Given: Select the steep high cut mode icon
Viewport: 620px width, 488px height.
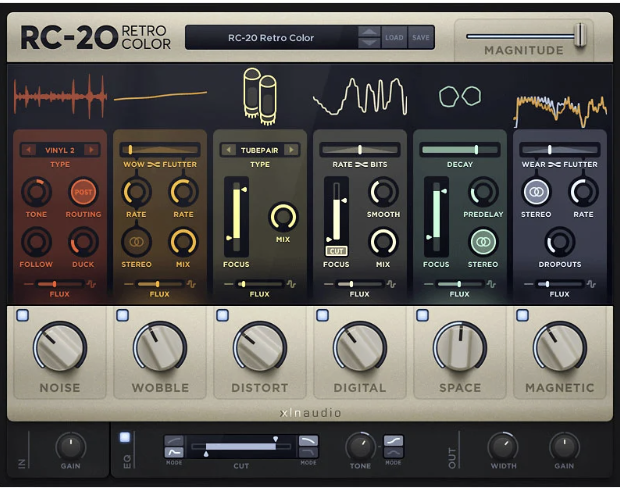Looking at the screenshot, I should 308,452.
